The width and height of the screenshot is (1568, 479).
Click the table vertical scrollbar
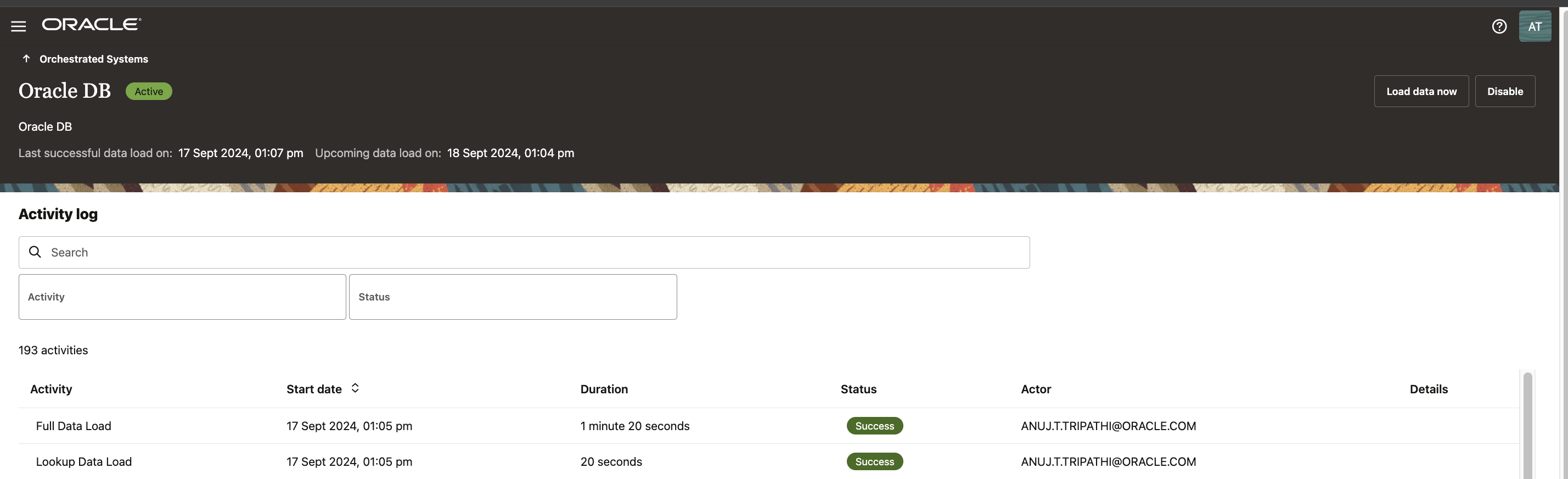pyautogui.click(x=1527, y=425)
